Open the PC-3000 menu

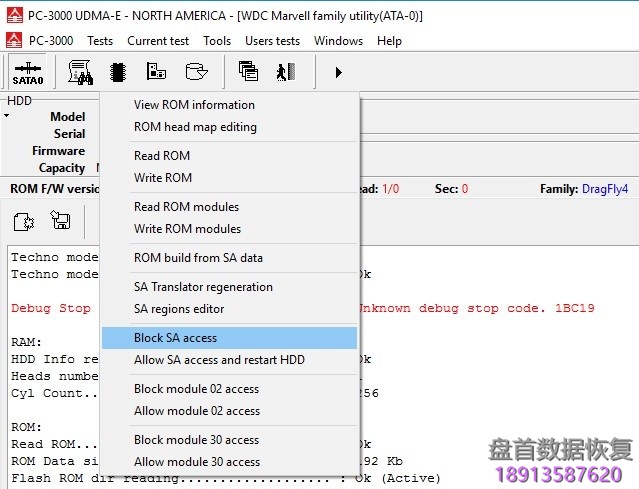51,41
